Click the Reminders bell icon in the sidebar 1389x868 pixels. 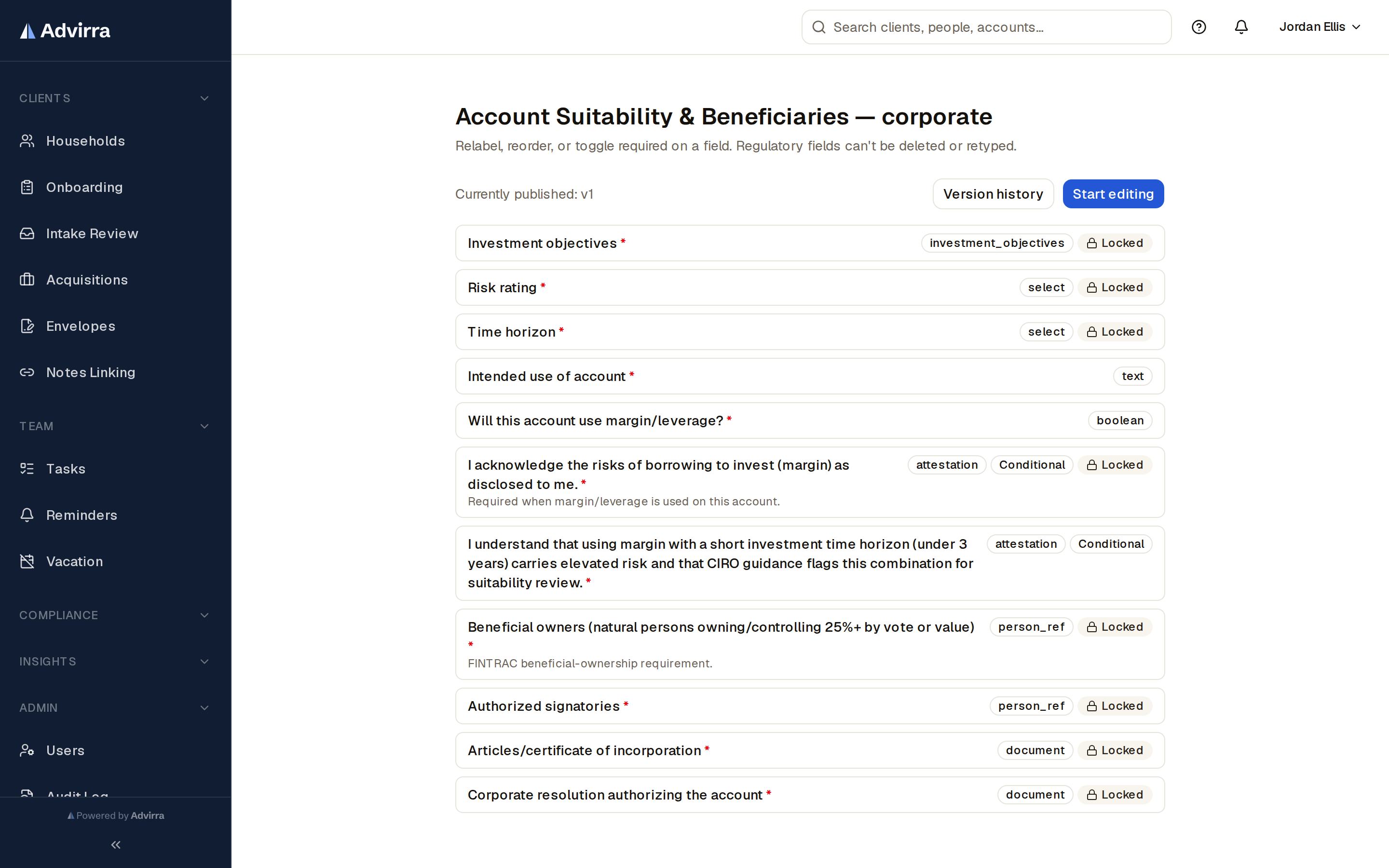point(27,515)
